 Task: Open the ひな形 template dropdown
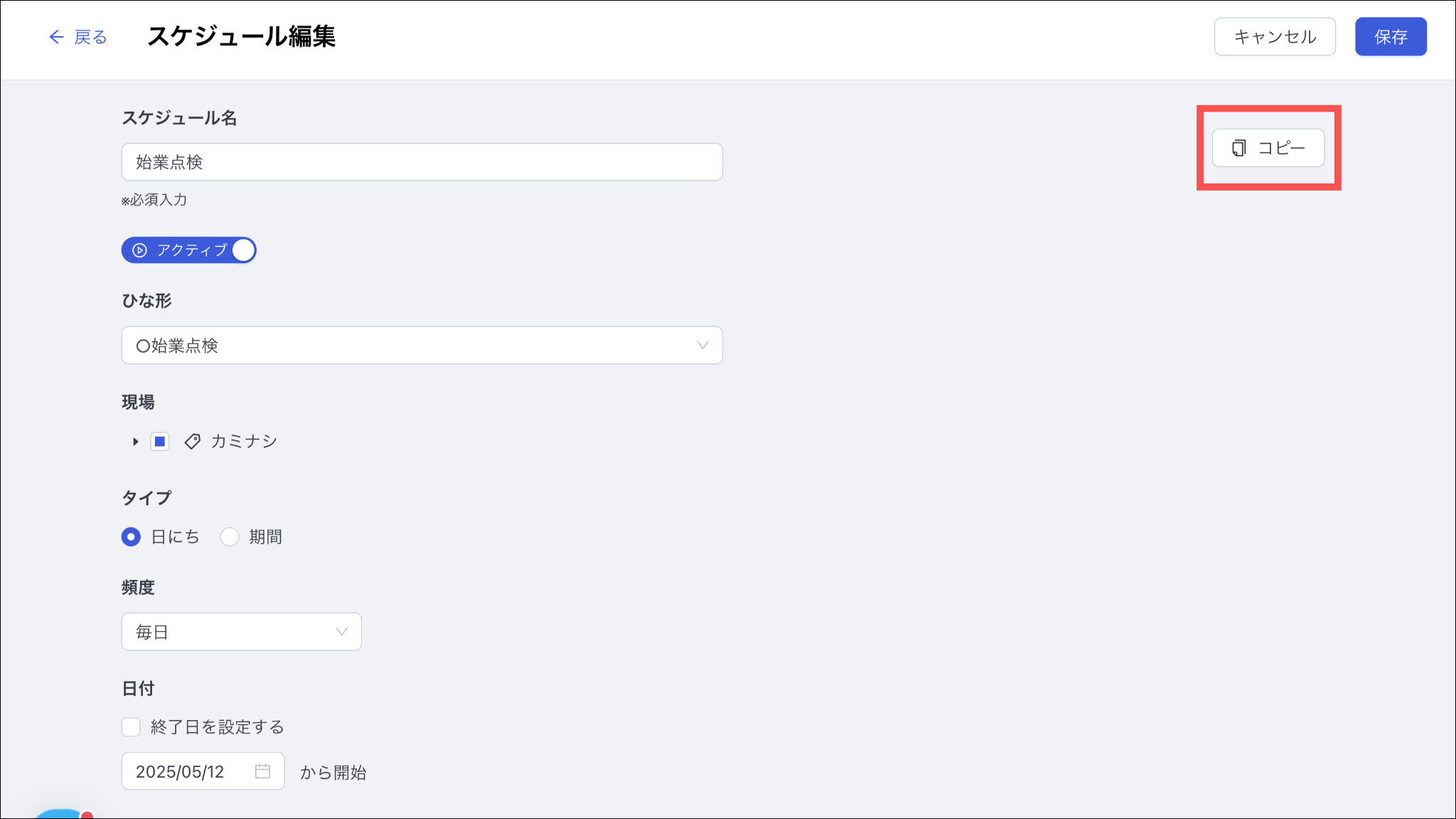coord(422,346)
